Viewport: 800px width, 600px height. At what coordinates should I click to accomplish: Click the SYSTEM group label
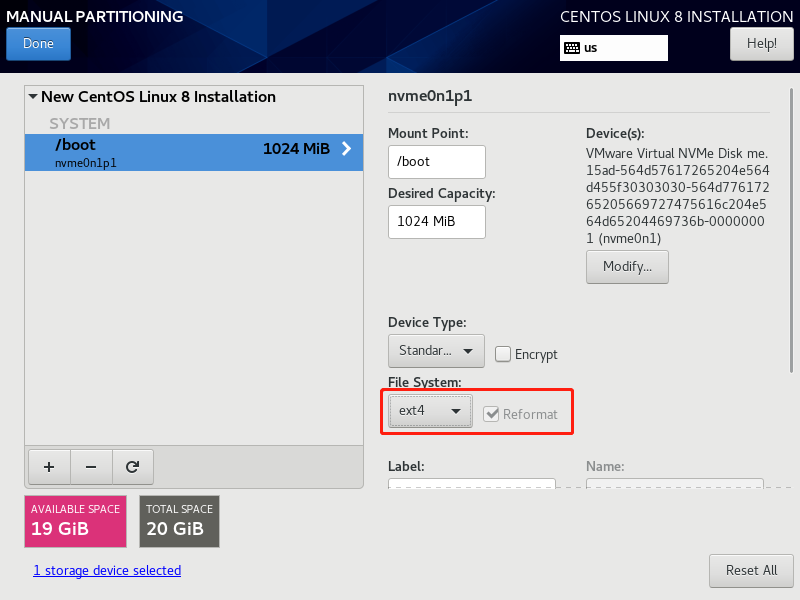tap(80, 123)
